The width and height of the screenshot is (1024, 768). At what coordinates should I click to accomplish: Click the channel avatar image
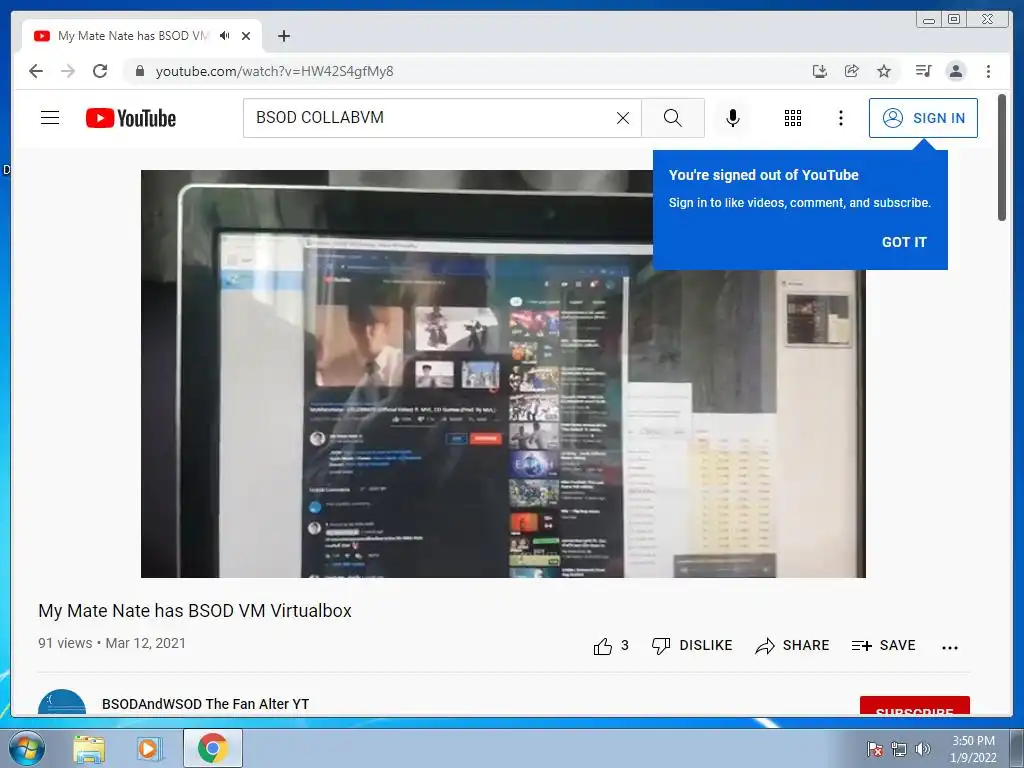[62, 702]
